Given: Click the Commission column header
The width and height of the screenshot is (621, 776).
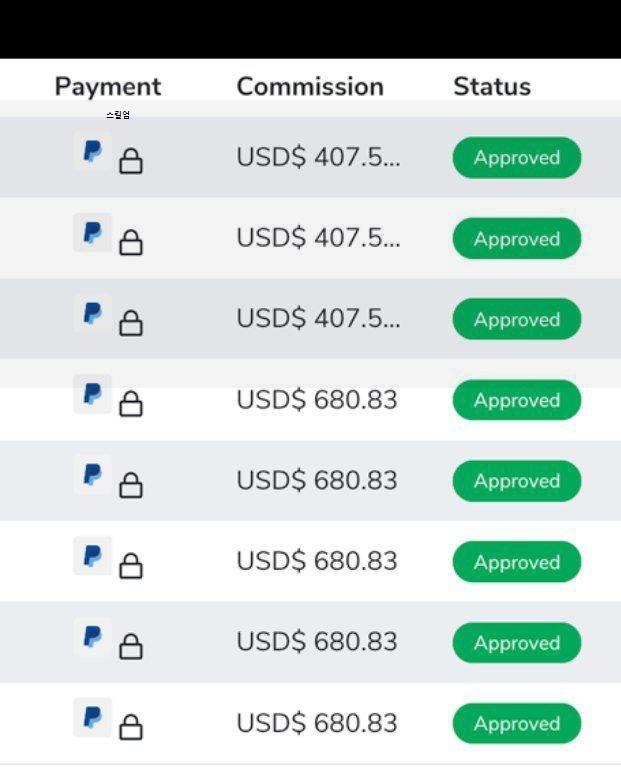Looking at the screenshot, I should (x=310, y=87).
